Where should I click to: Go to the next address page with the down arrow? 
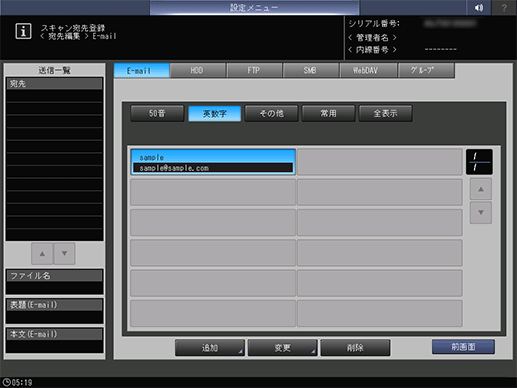point(481,212)
